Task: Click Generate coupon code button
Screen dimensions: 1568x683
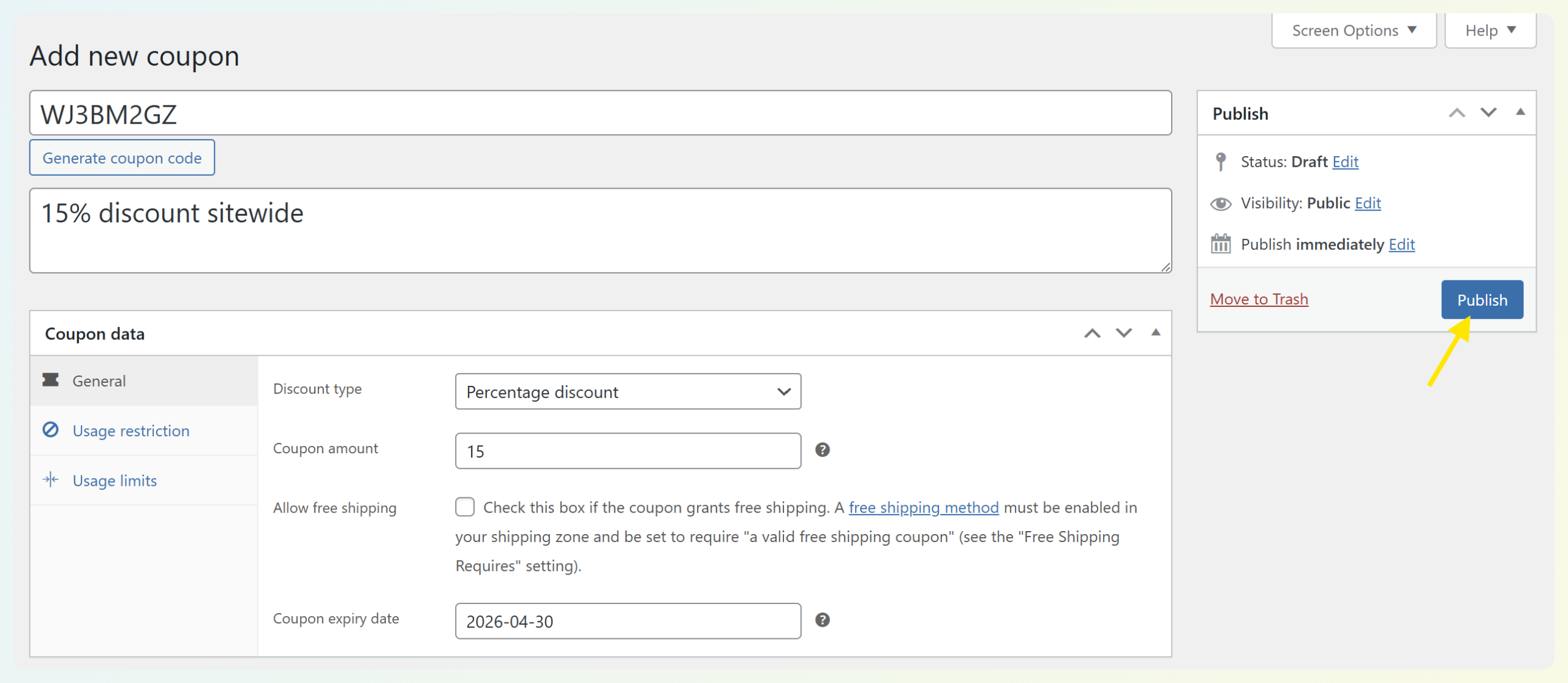Action: point(122,158)
